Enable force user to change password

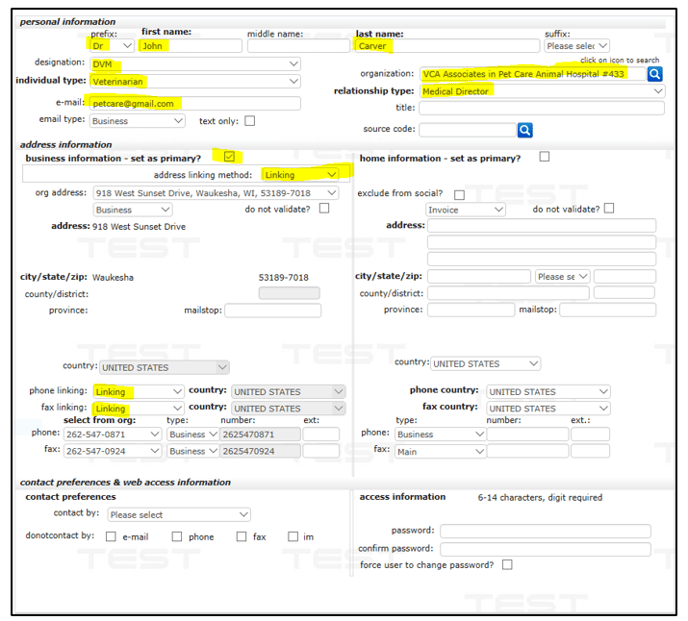point(508,565)
